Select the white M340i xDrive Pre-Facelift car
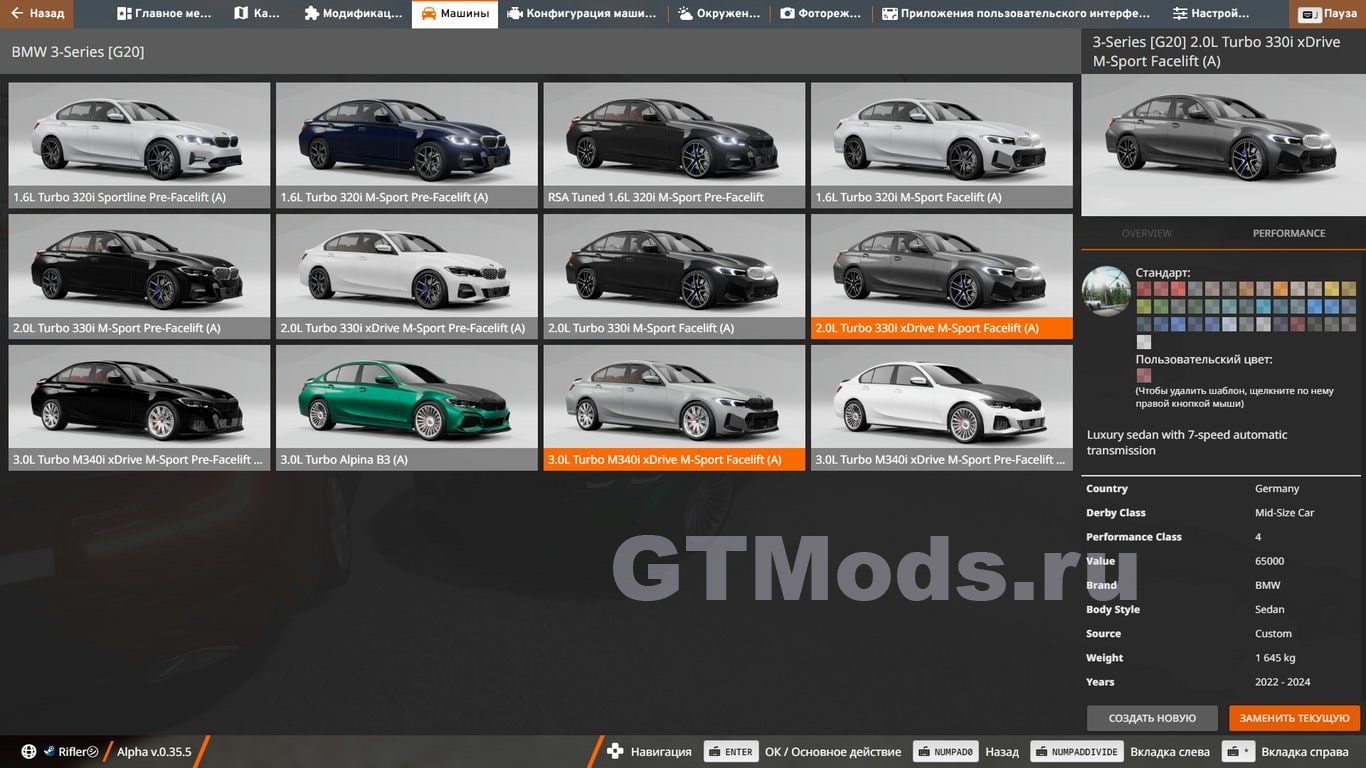The image size is (1366, 768). click(x=942, y=408)
